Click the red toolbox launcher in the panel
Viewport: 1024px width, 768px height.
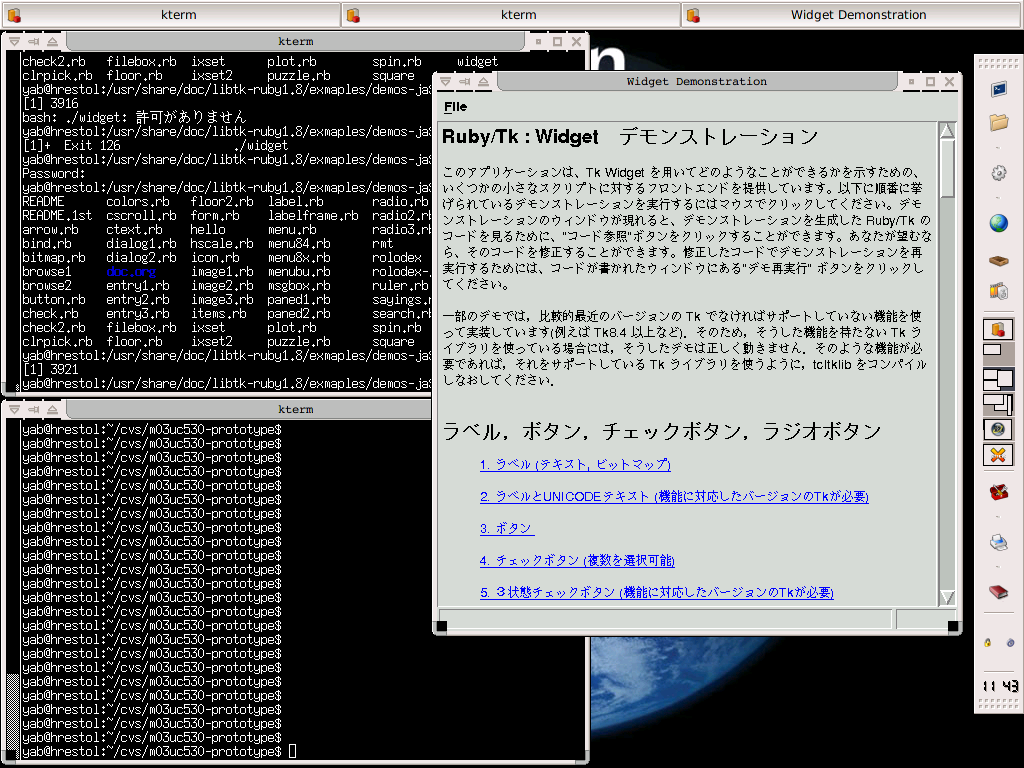coord(999,492)
